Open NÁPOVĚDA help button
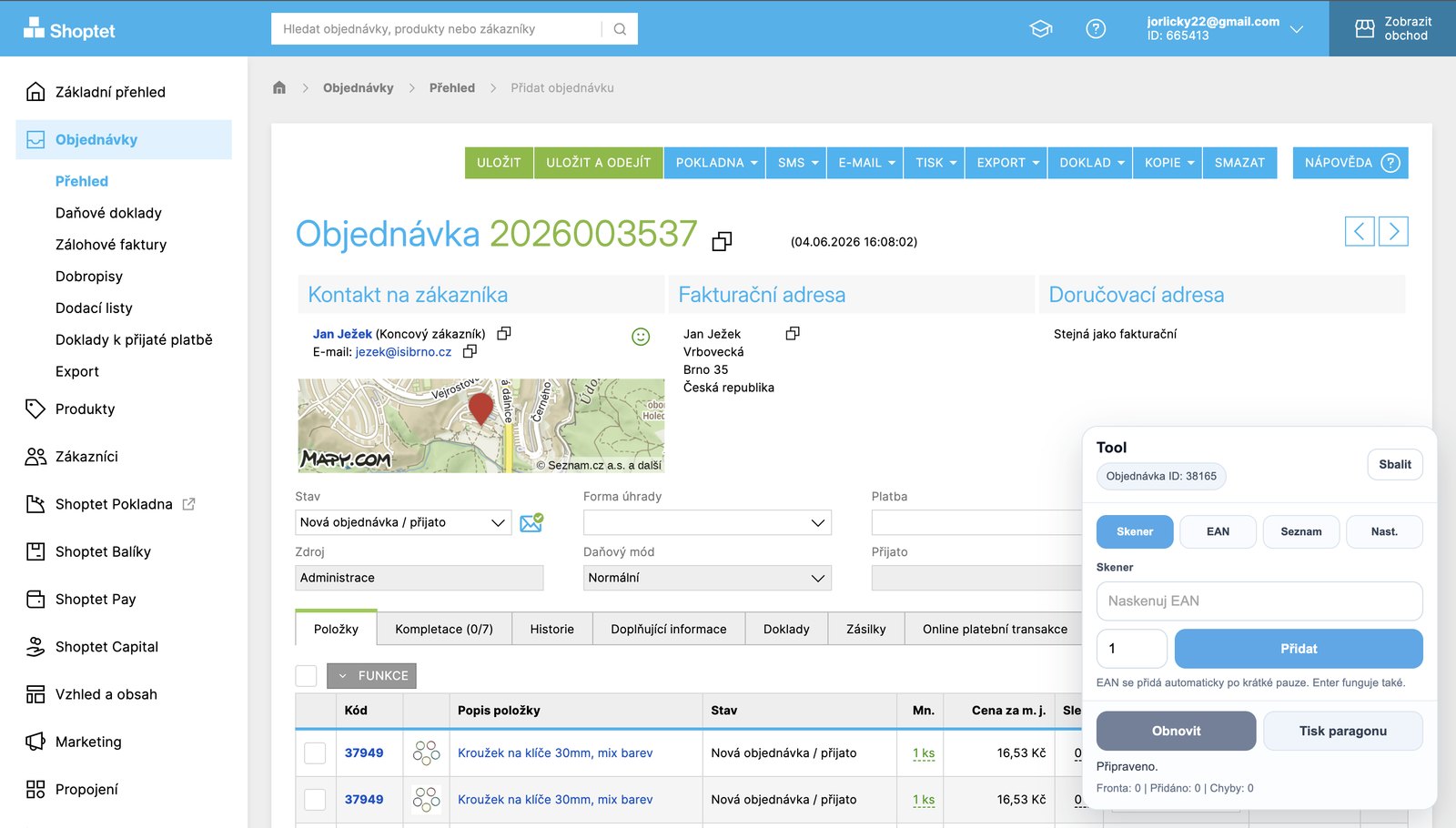The width and height of the screenshot is (1456, 828). click(1350, 163)
